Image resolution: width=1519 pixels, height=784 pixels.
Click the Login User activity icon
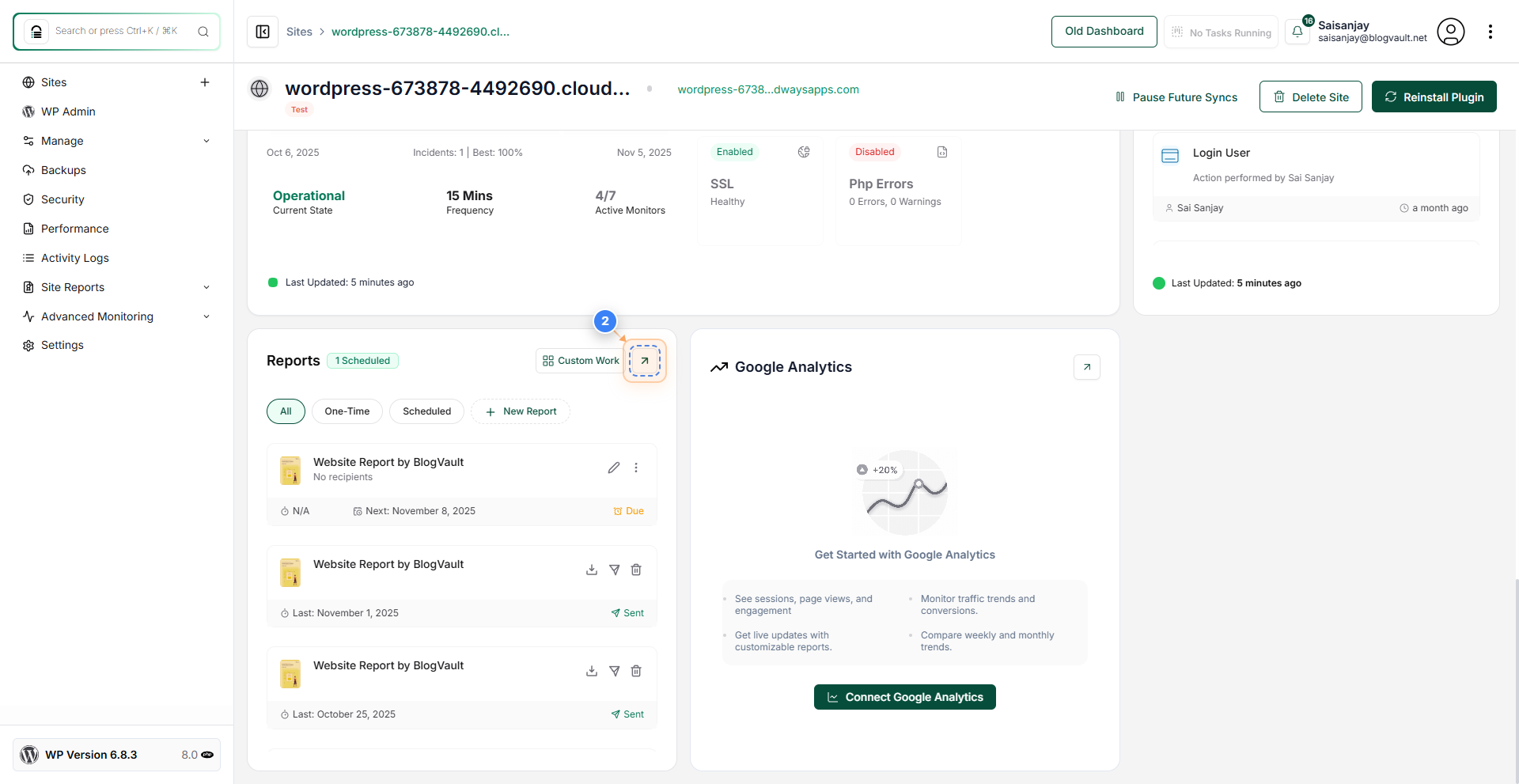1170,156
